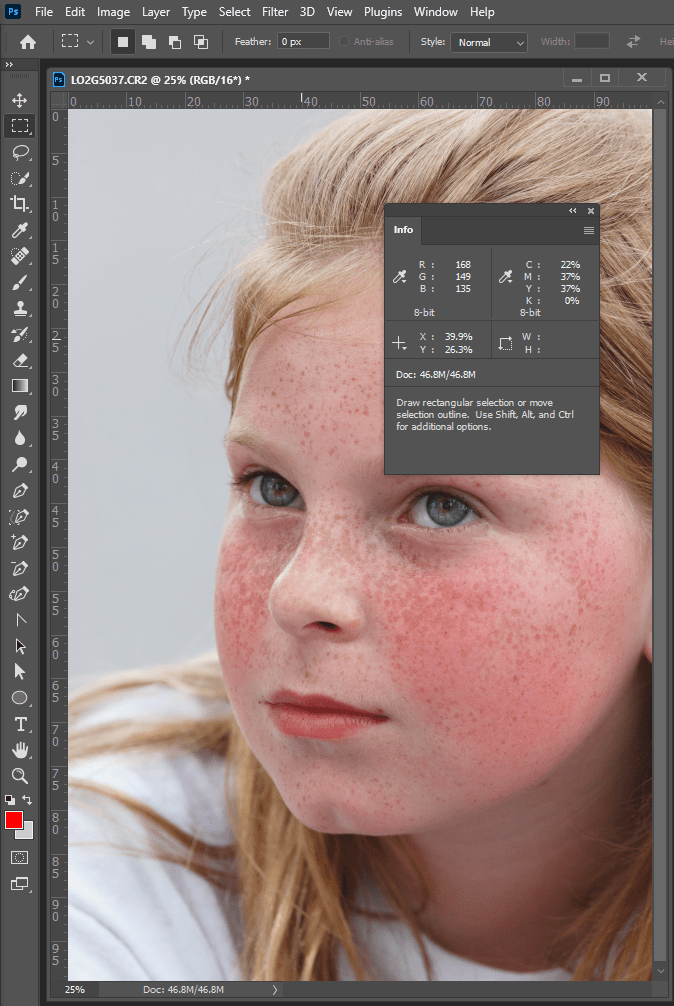The width and height of the screenshot is (674, 1006).
Task: Select the Crop tool
Action: (x=20, y=204)
